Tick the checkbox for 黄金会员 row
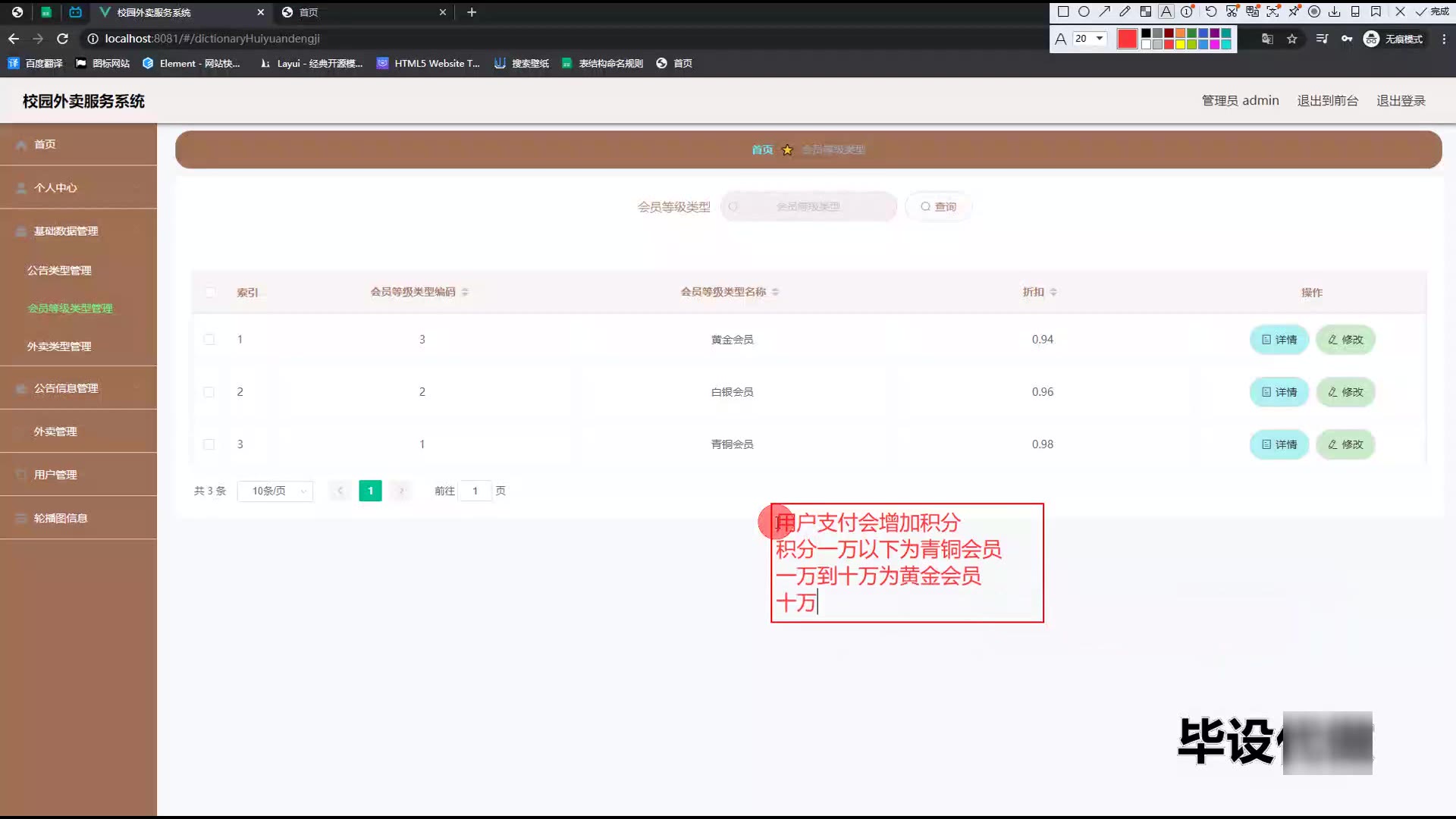This screenshot has height=819, width=1456. [209, 340]
